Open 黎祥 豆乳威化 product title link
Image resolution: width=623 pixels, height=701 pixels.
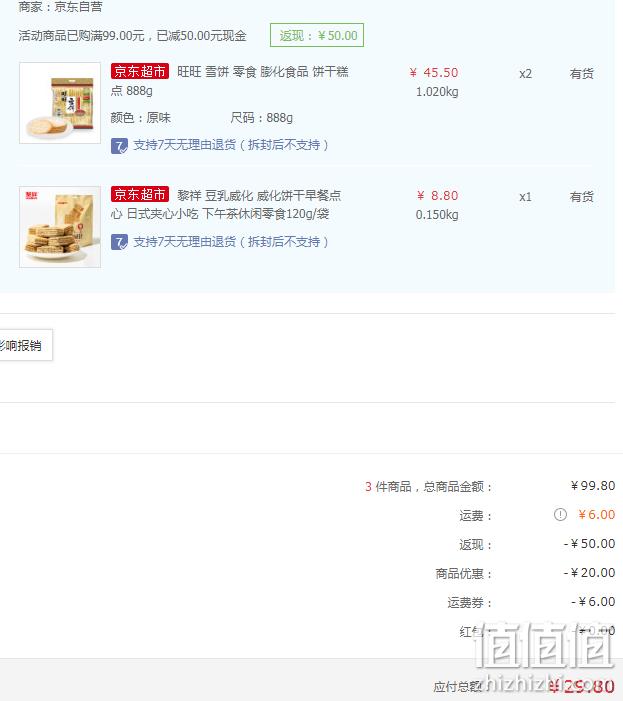tap(226, 204)
